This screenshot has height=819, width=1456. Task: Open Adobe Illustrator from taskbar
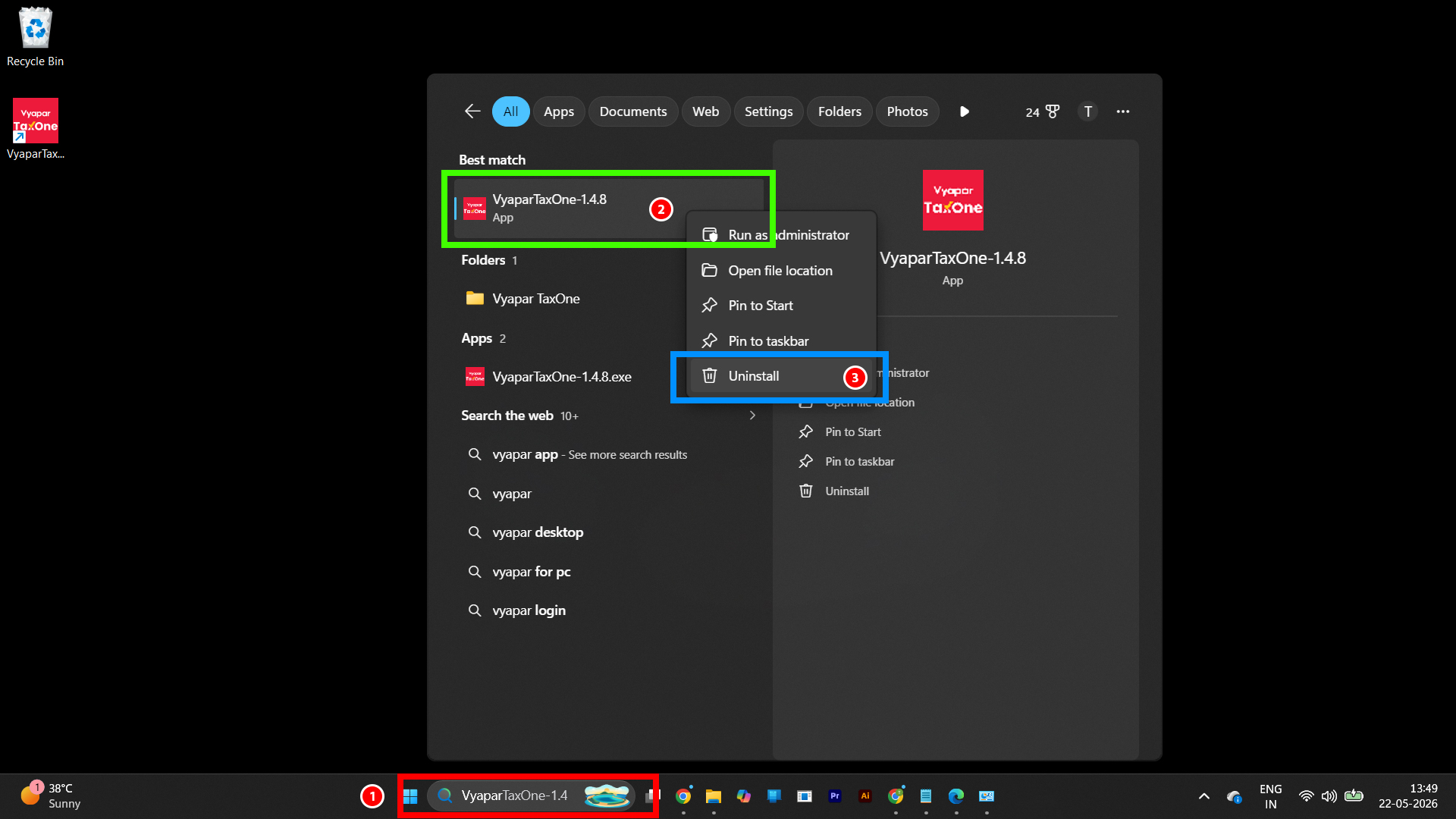(x=865, y=796)
